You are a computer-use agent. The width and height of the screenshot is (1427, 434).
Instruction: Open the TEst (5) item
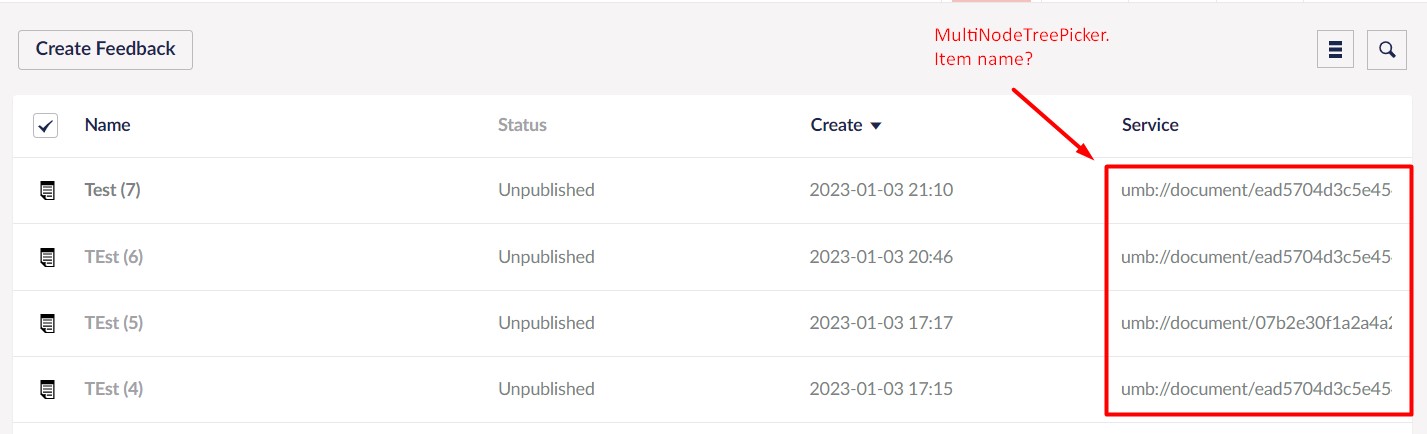(x=114, y=323)
